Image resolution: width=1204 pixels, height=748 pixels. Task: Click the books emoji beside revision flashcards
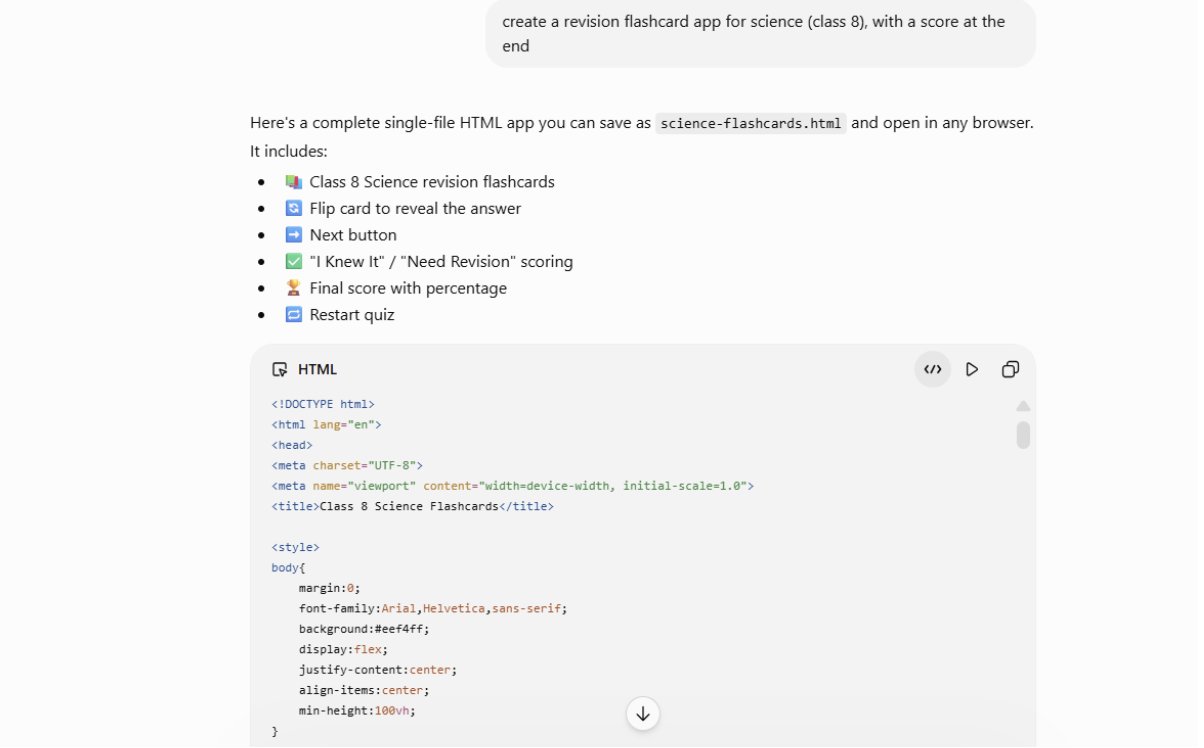point(293,182)
